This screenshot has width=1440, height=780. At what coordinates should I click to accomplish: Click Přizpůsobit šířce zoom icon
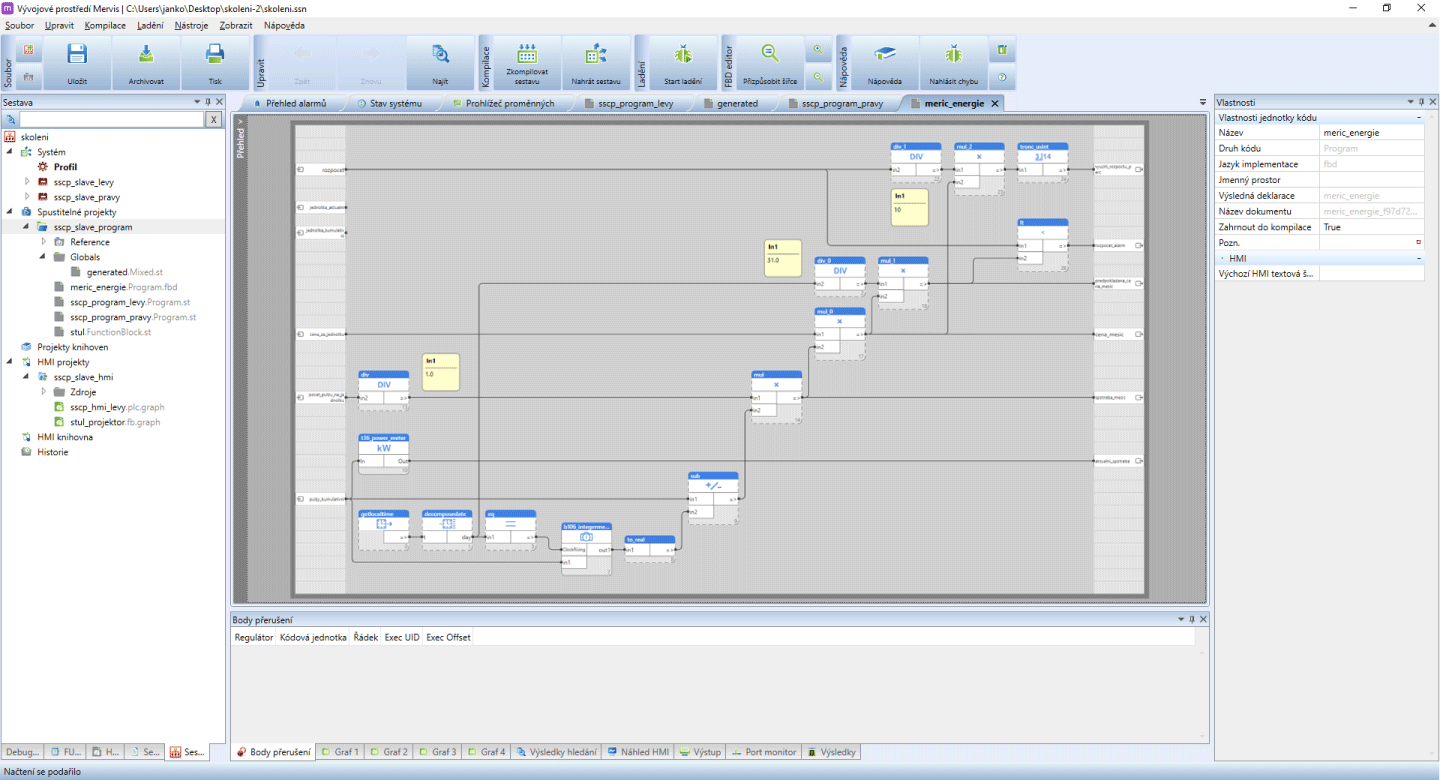coord(769,56)
